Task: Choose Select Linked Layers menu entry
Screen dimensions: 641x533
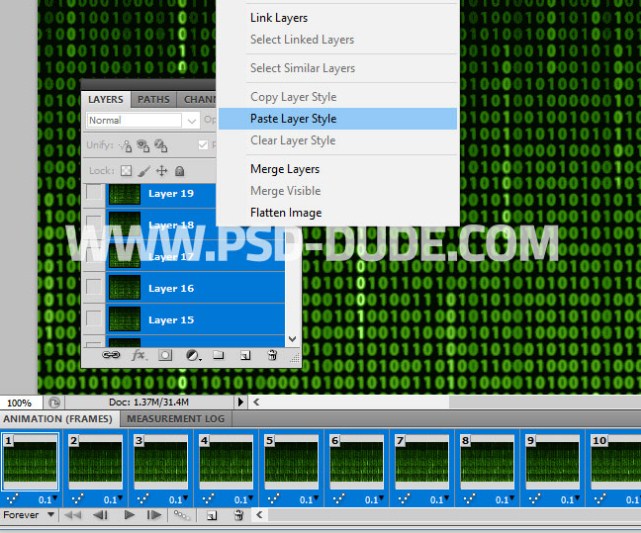Action: tap(338, 40)
